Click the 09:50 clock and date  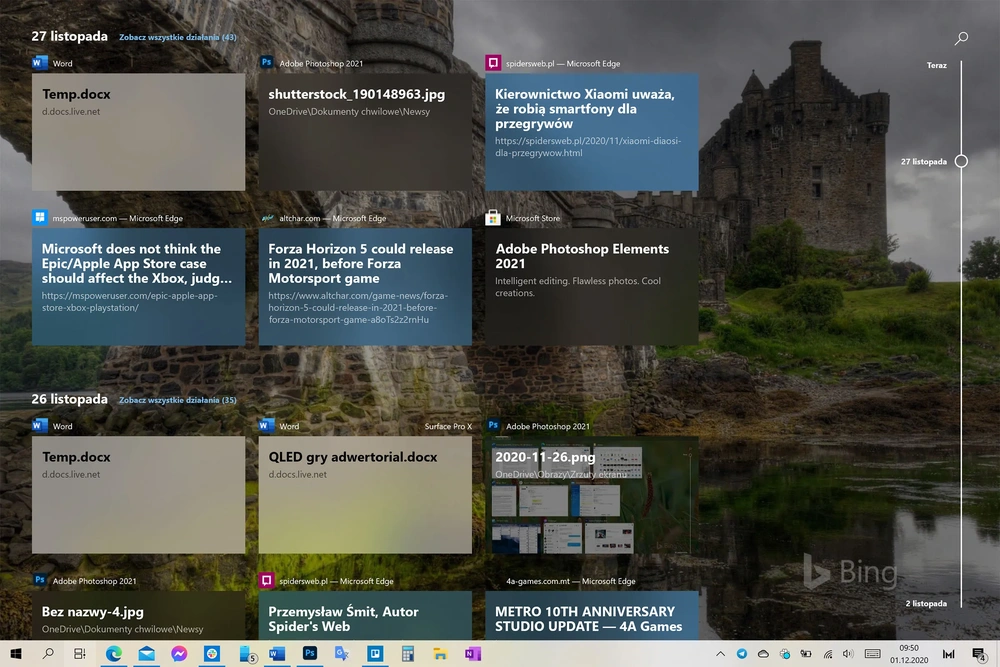[x=909, y=654]
